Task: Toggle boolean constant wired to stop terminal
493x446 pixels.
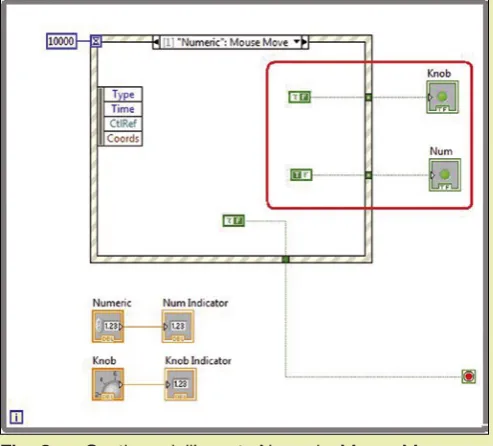Action: [x=234, y=221]
